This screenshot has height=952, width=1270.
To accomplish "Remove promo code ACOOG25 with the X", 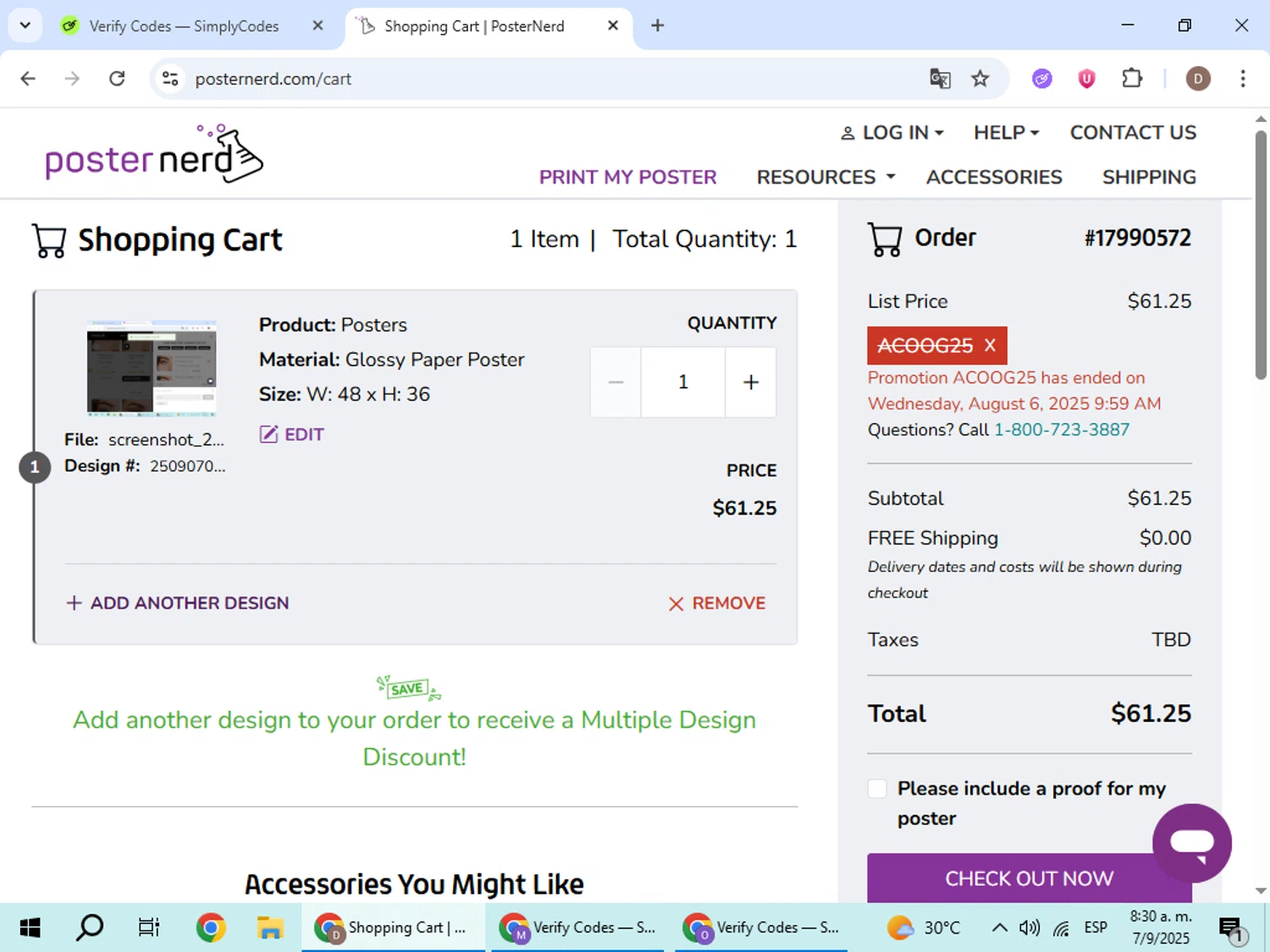I will click(990, 345).
